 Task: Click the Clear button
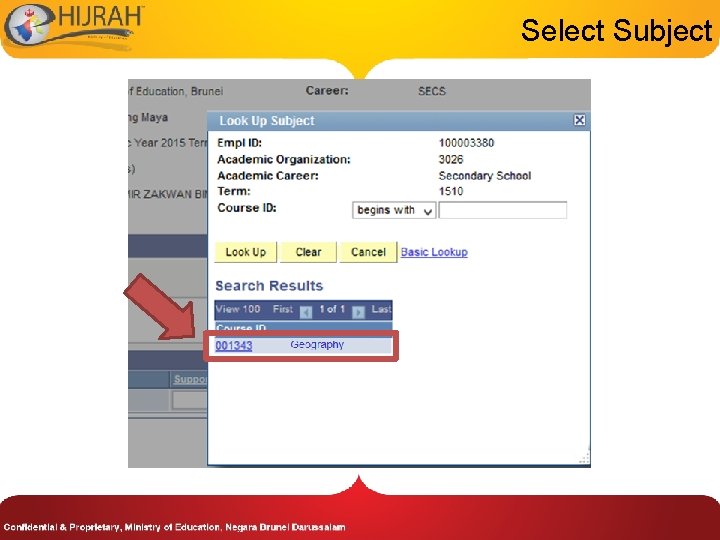point(308,252)
